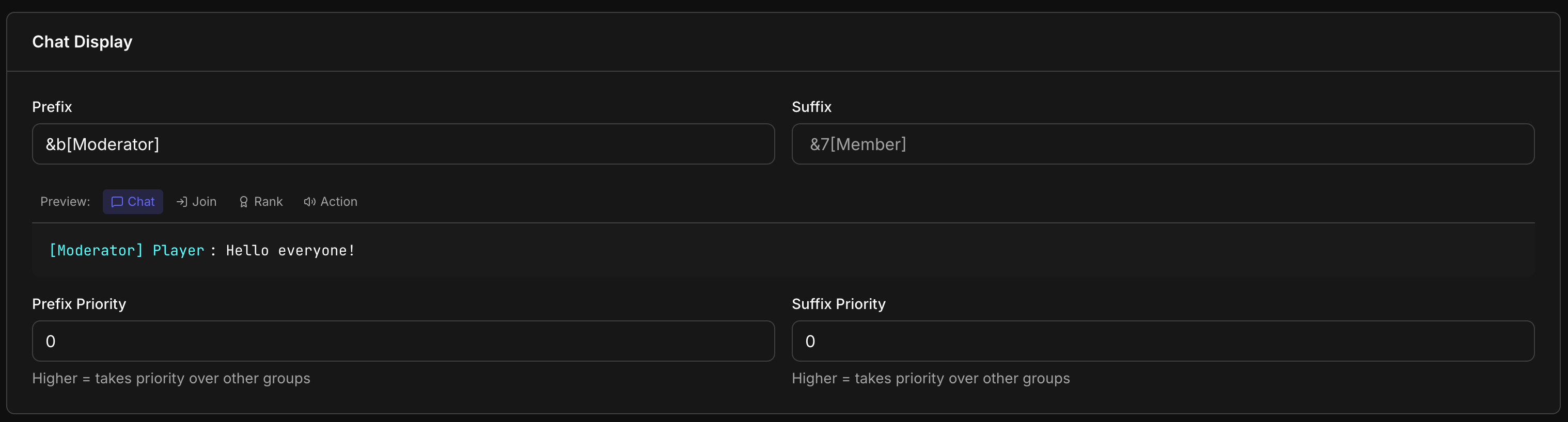This screenshot has height=422, width=1568.
Task: Click the Chat Display section heading
Action: pyautogui.click(x=82, y=42)
